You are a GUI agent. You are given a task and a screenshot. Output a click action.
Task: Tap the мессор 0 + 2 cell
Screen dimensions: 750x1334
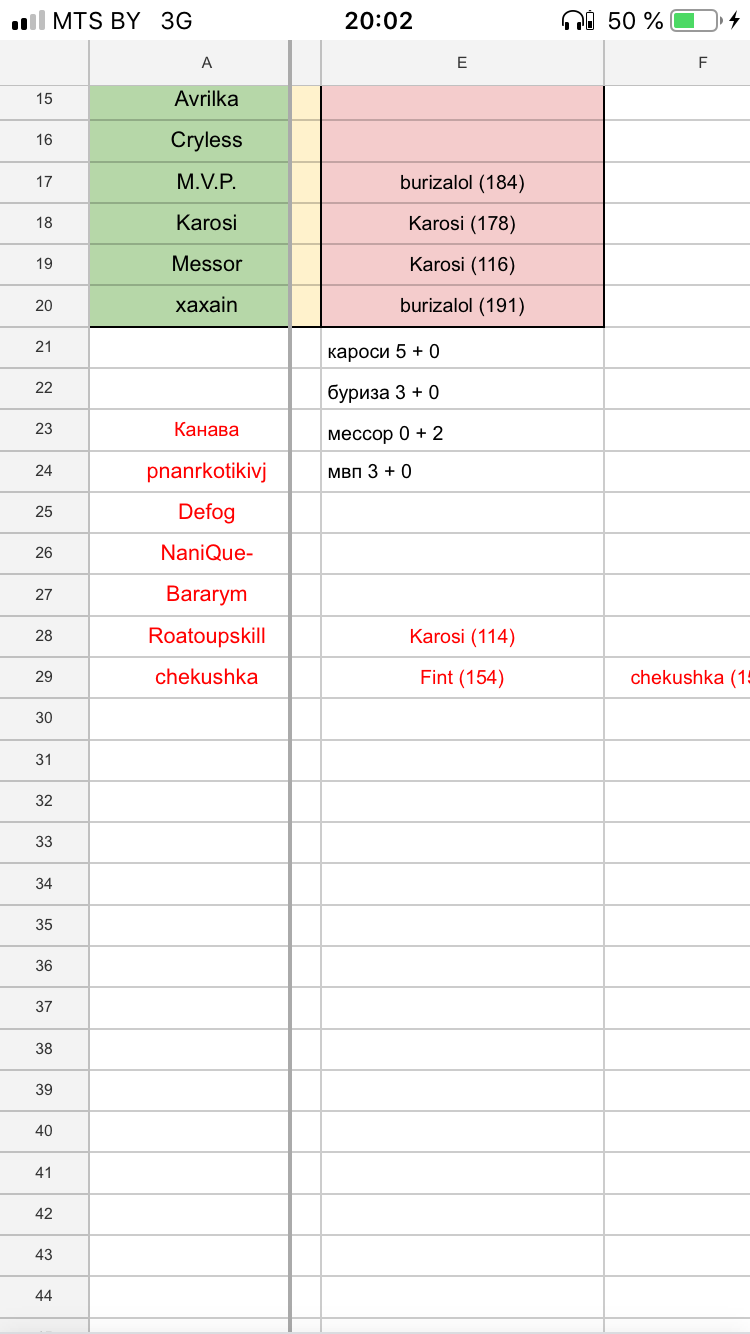click(462, 432)
